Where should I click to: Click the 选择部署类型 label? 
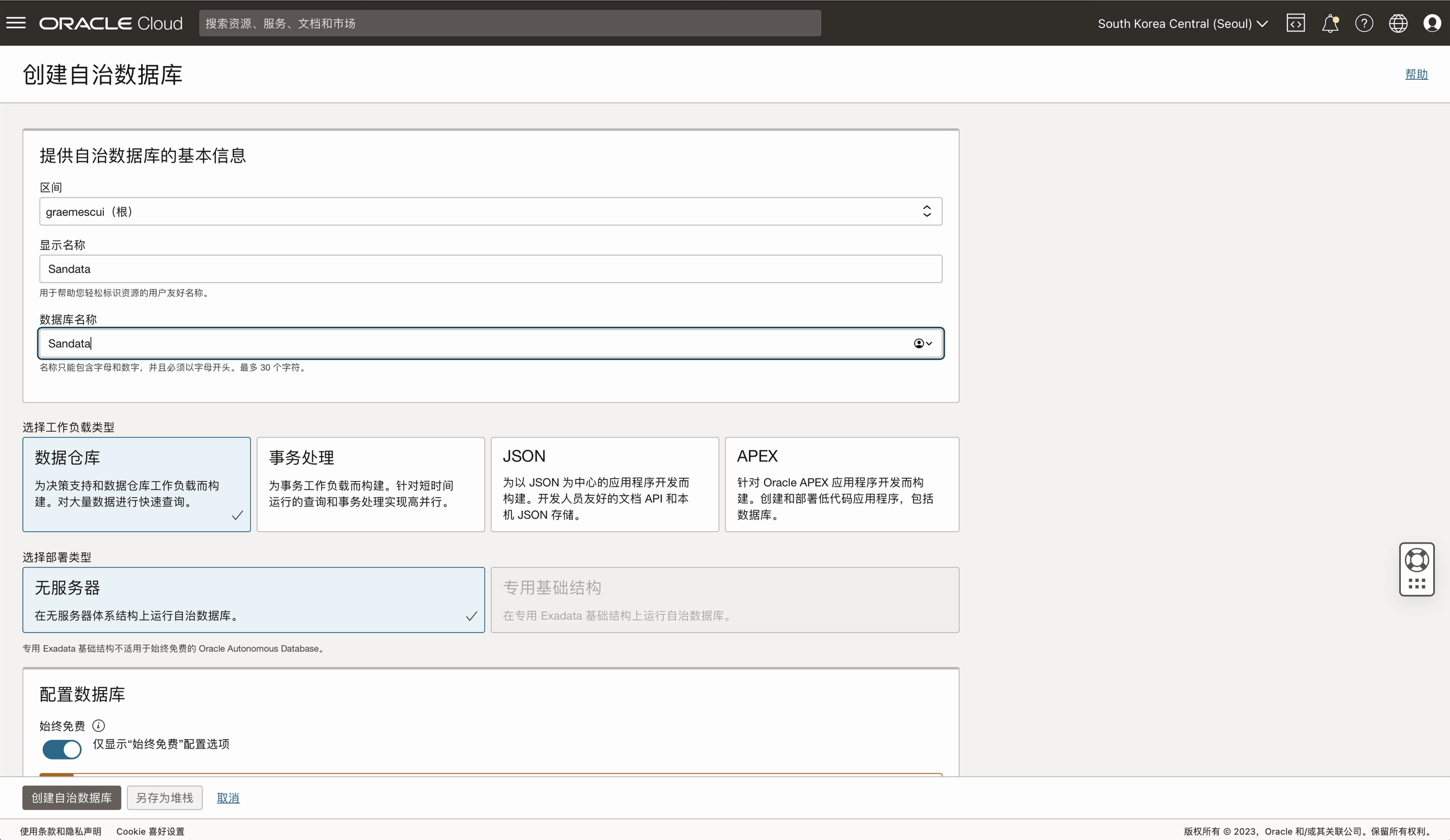pos(57,557)
